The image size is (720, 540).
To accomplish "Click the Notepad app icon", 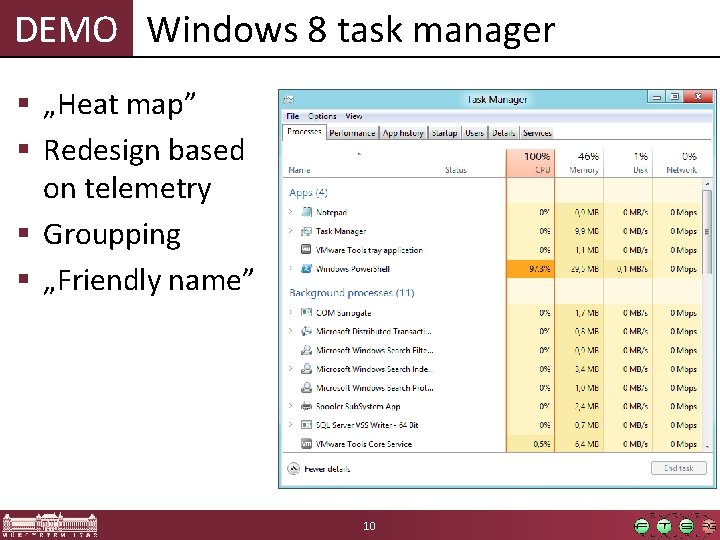I will coord(307,212).
